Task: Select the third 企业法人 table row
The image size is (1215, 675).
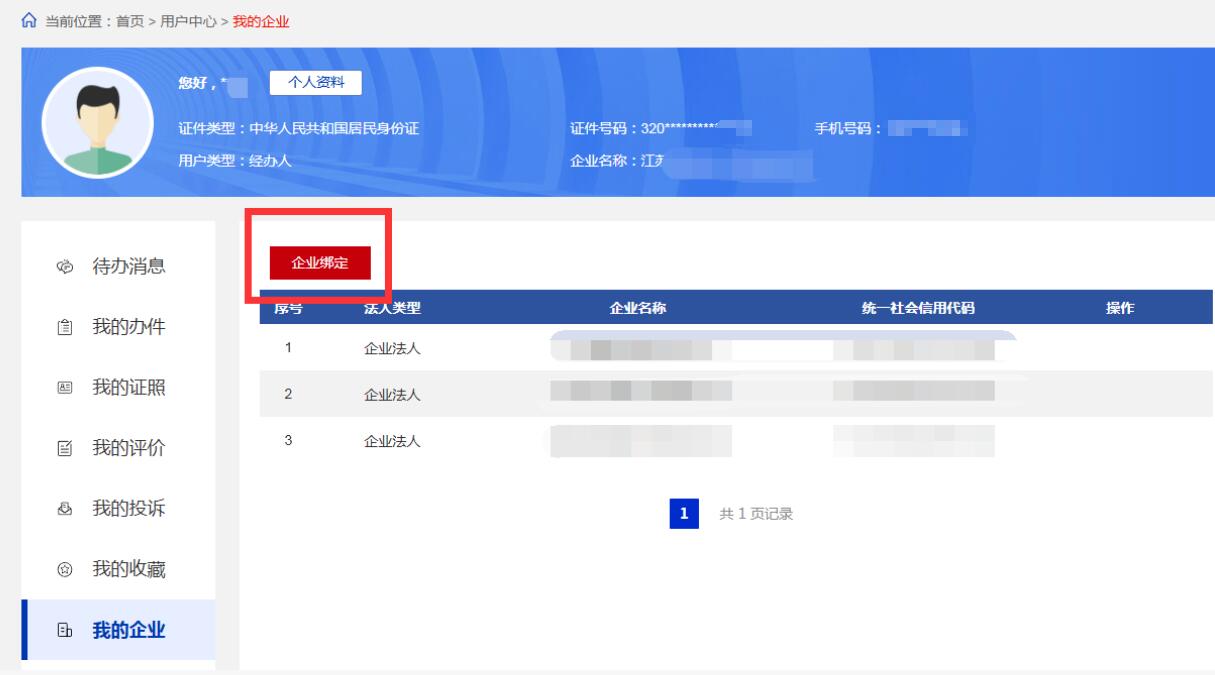Action: coord(392,441)
